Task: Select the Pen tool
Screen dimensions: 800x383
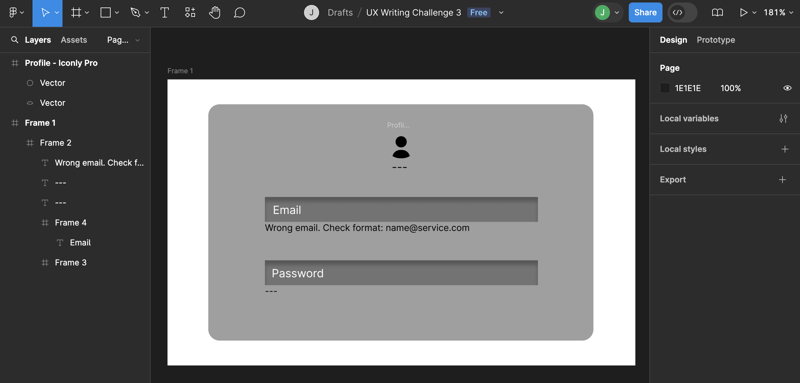Action: [135, 13]
